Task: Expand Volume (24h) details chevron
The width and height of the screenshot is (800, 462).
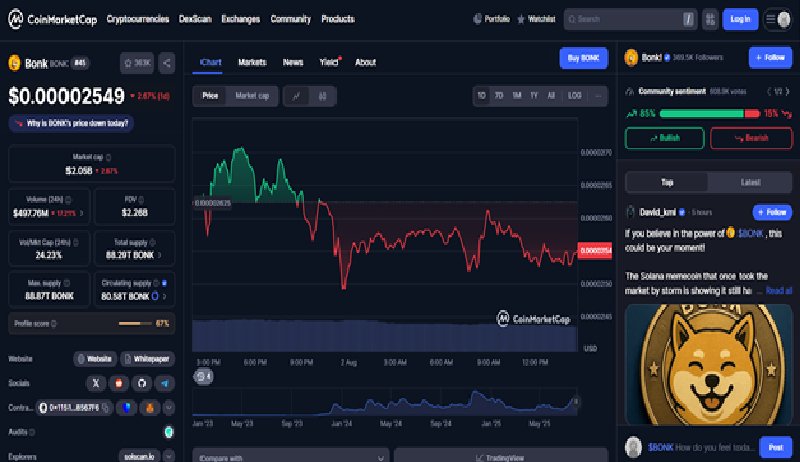Action: coord(82,213)
